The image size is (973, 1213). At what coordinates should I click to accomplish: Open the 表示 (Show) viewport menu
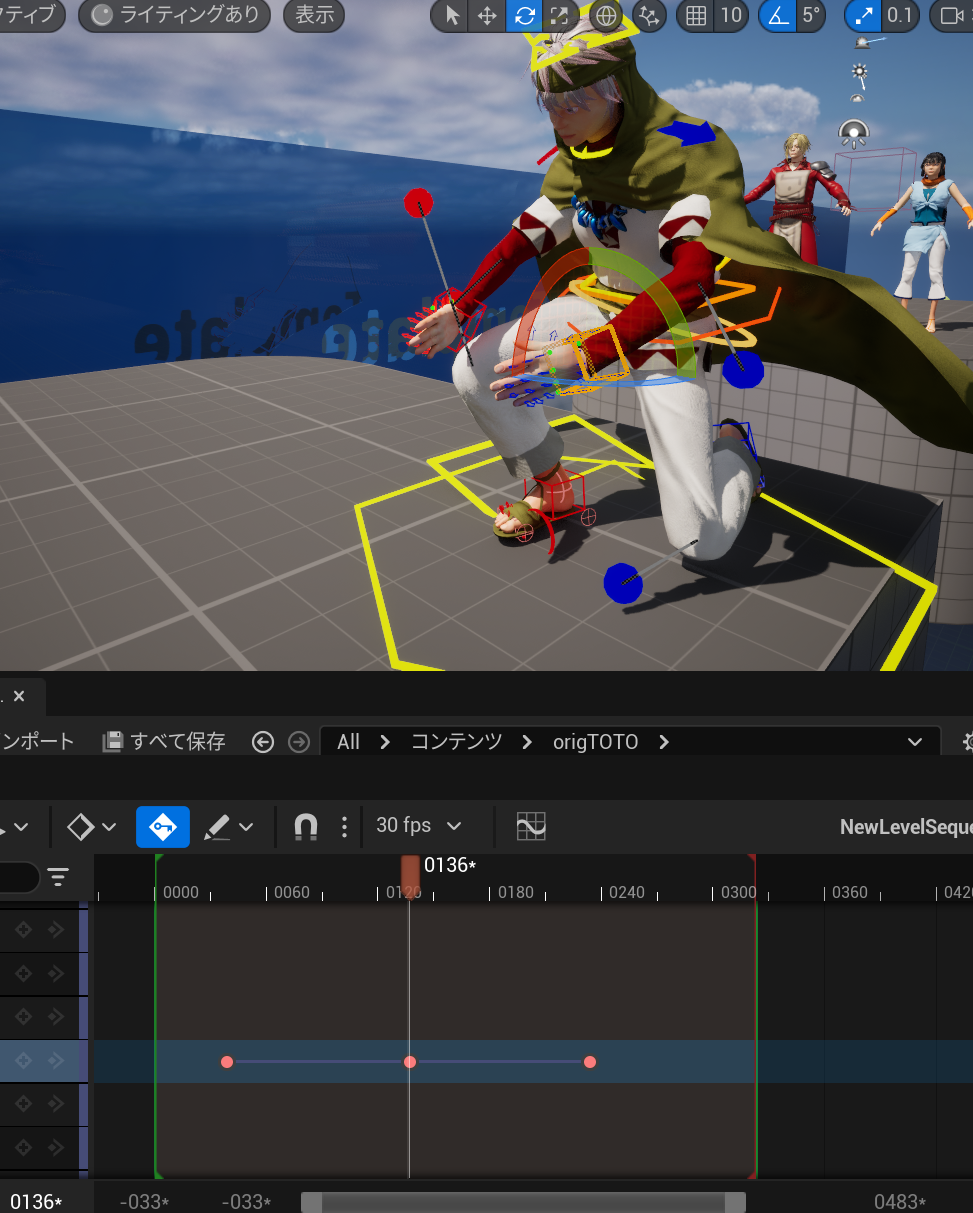pos(314,15)
